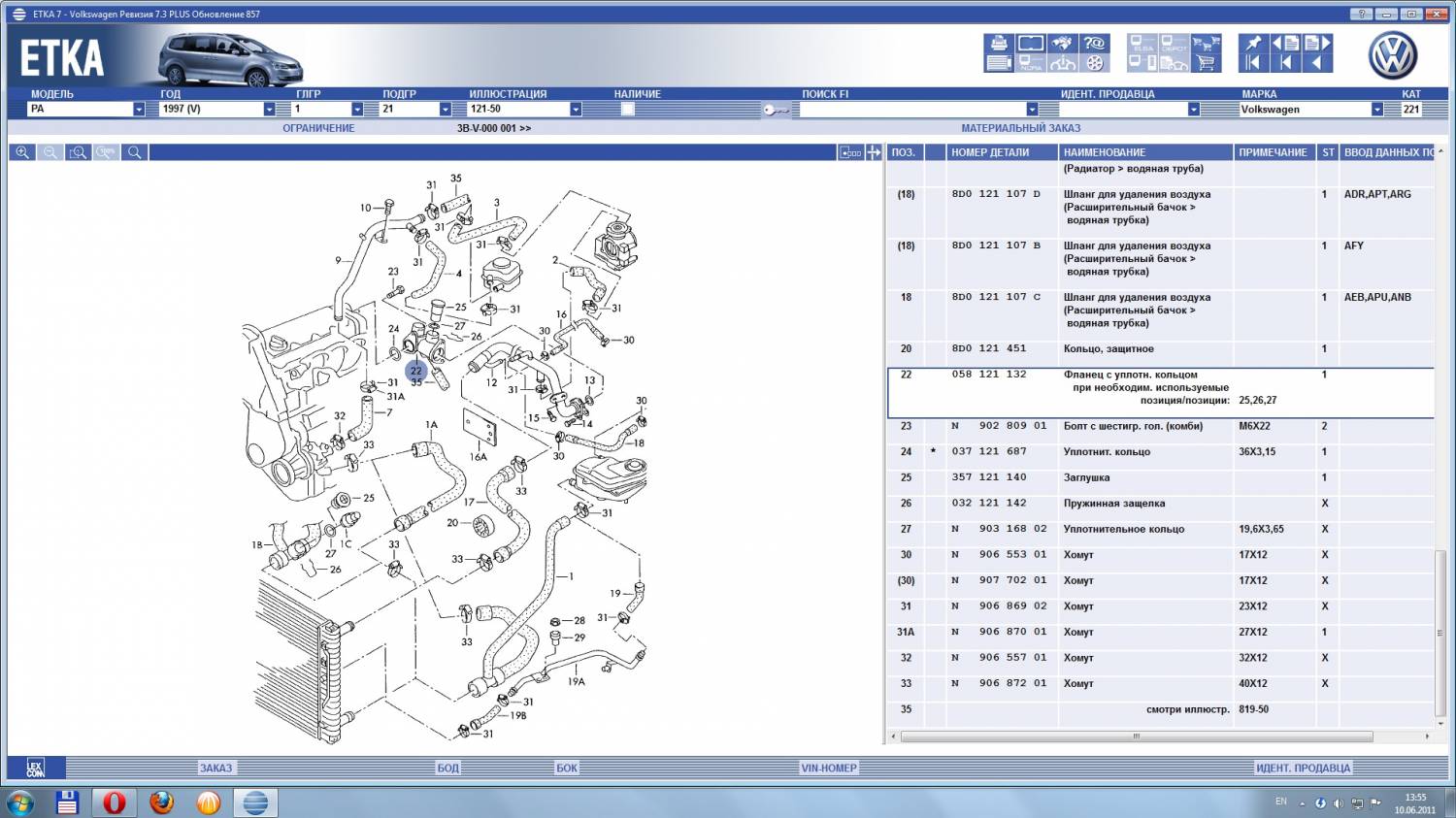Click the plain magnifier icon

pos(135,152)
